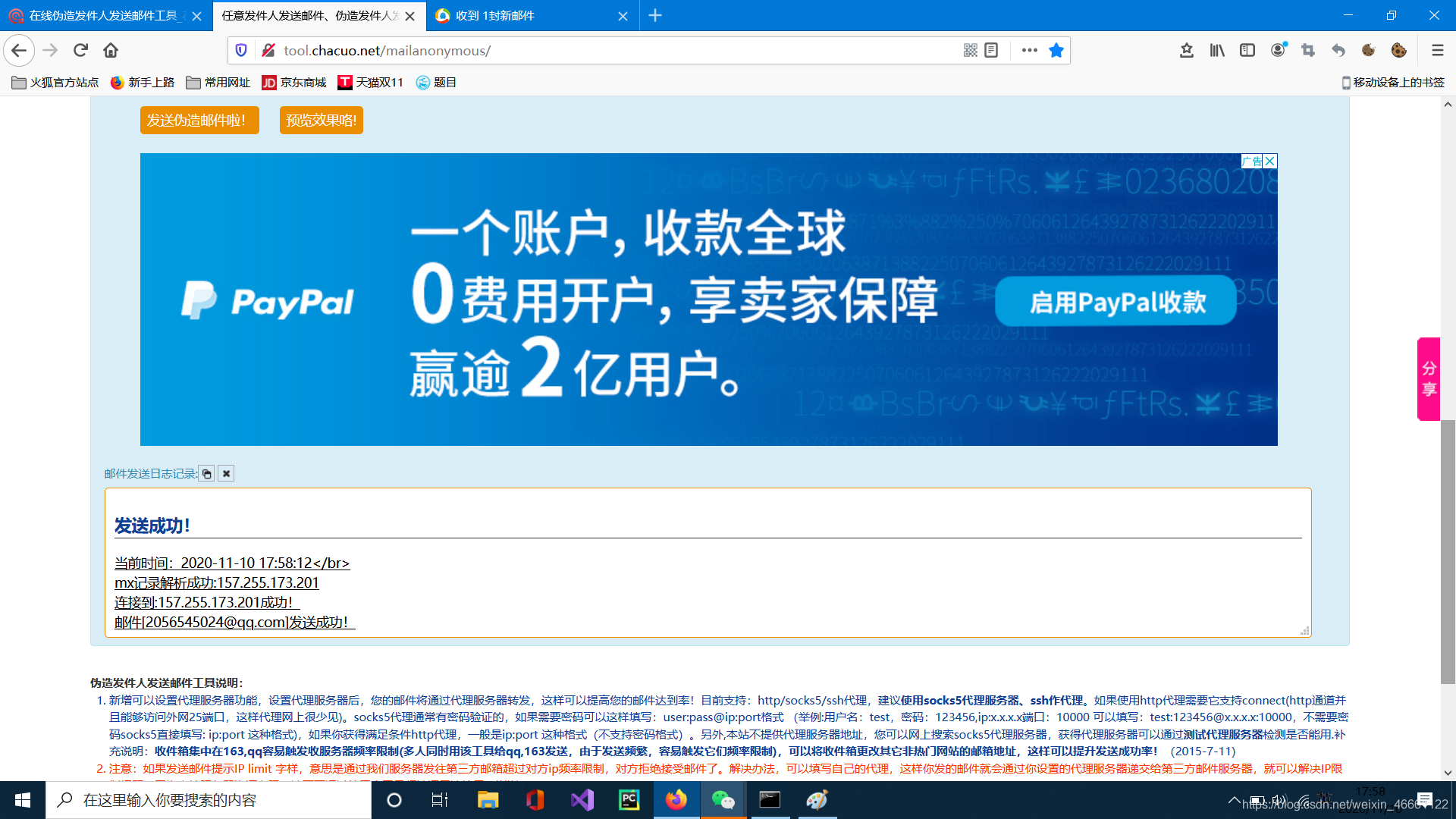This screenshot has height=819, width=1456.
Task: Open the Firefox hamburger menu
Action: tap(1437, 50)
